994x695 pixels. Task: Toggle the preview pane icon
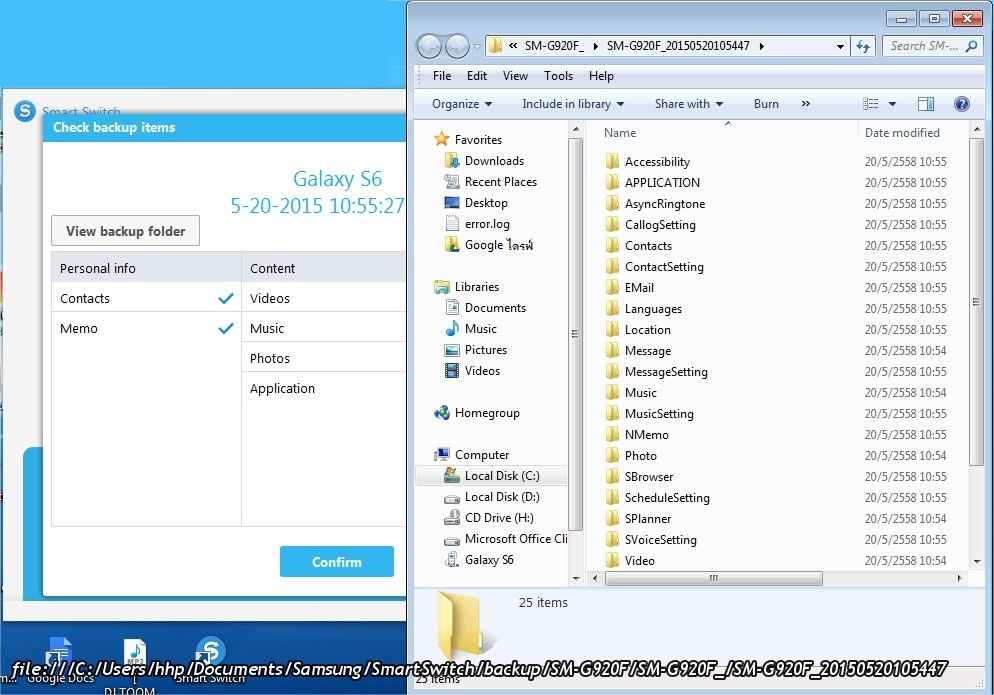926,104
